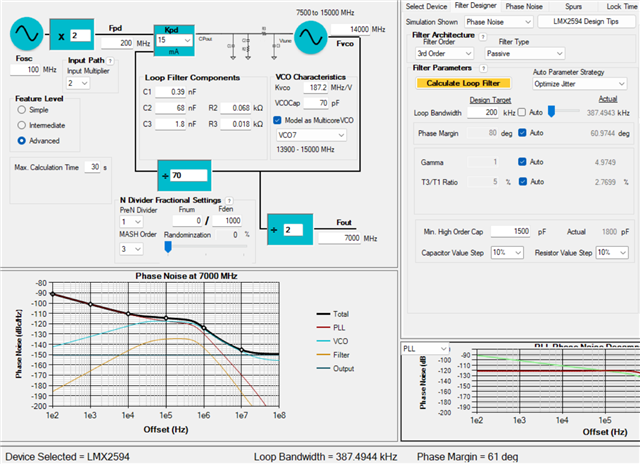The width and height of the screenshot is (640, 464).
Task: Toggle Model as MulticoreVCO checkbox
Action: point(277,120)
